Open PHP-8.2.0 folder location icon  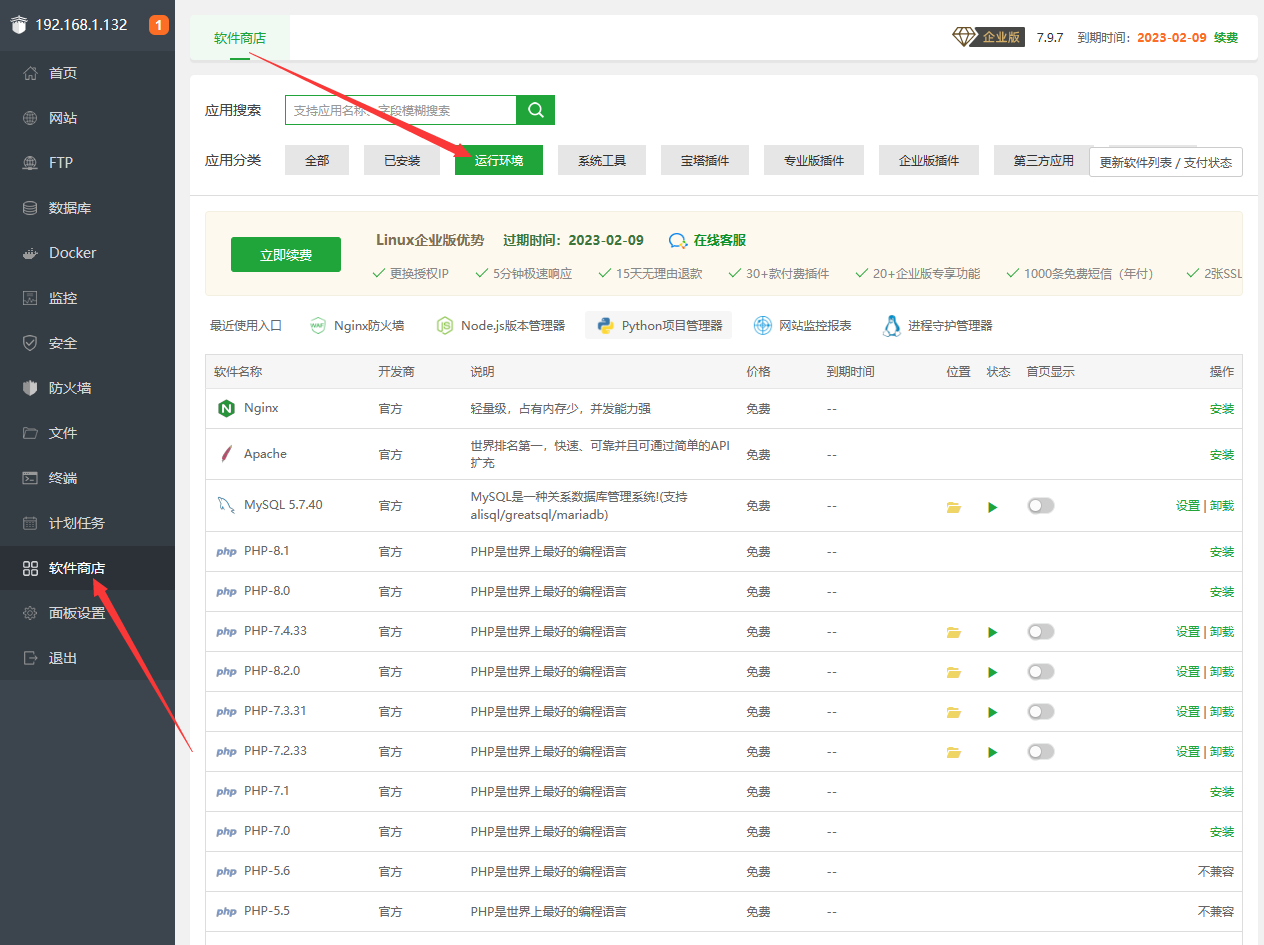click(954, 672)
